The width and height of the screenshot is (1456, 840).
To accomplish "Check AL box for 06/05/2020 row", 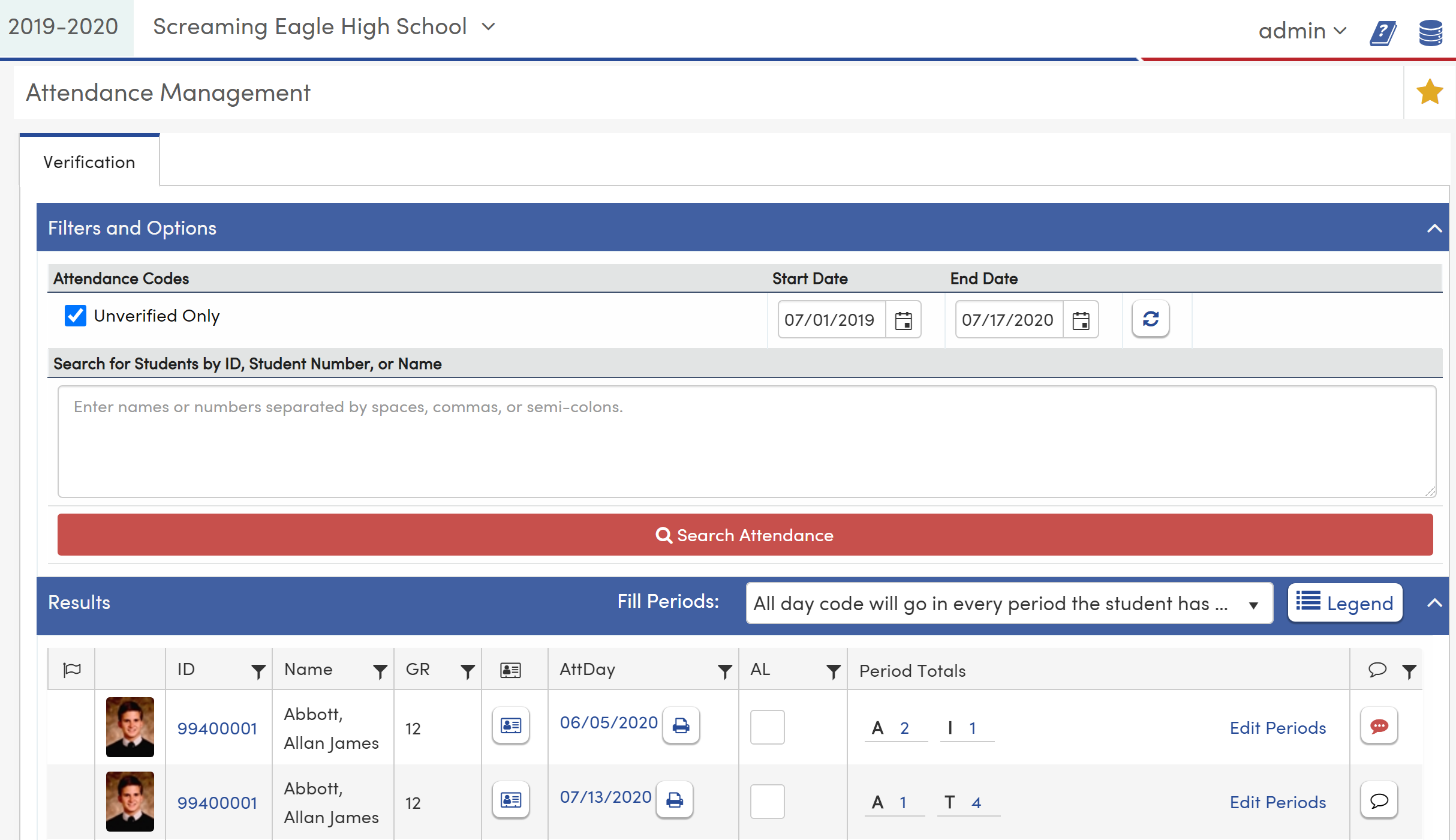I will pyautogui.click(x=767, y=727).
